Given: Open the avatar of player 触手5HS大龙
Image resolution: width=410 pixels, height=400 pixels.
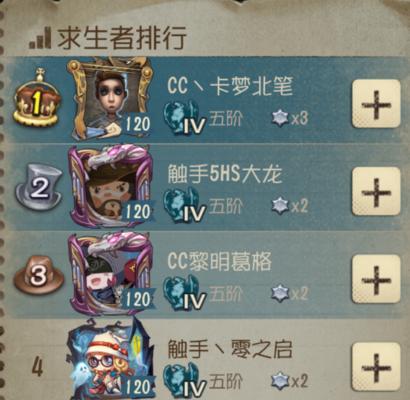Looking at the screenshot, I should pos(110,186).
